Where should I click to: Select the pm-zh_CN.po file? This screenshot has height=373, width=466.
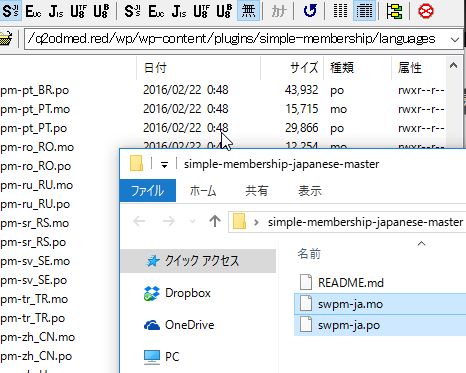[36, 356]
